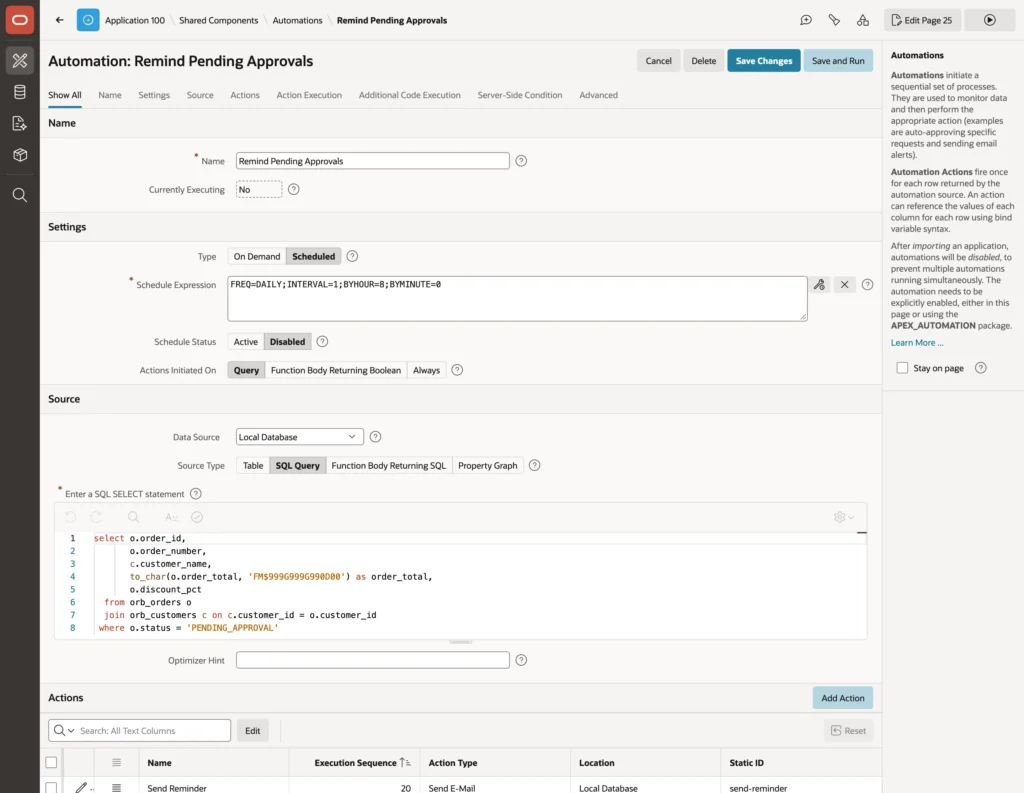Image resolution: width=1024 pixels, height=793 pixels.
Task: Click the Add Action button
Action: tap(842, 698)
